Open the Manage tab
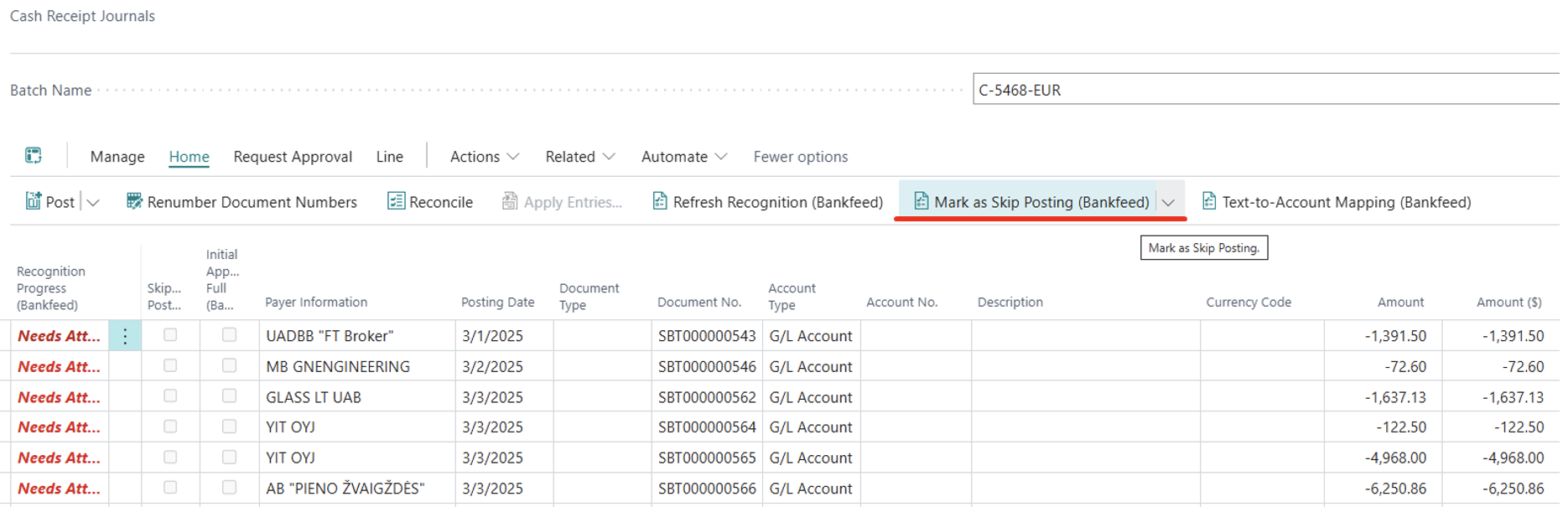Viewport: 1568px width, 507px height. coord(117,157)
